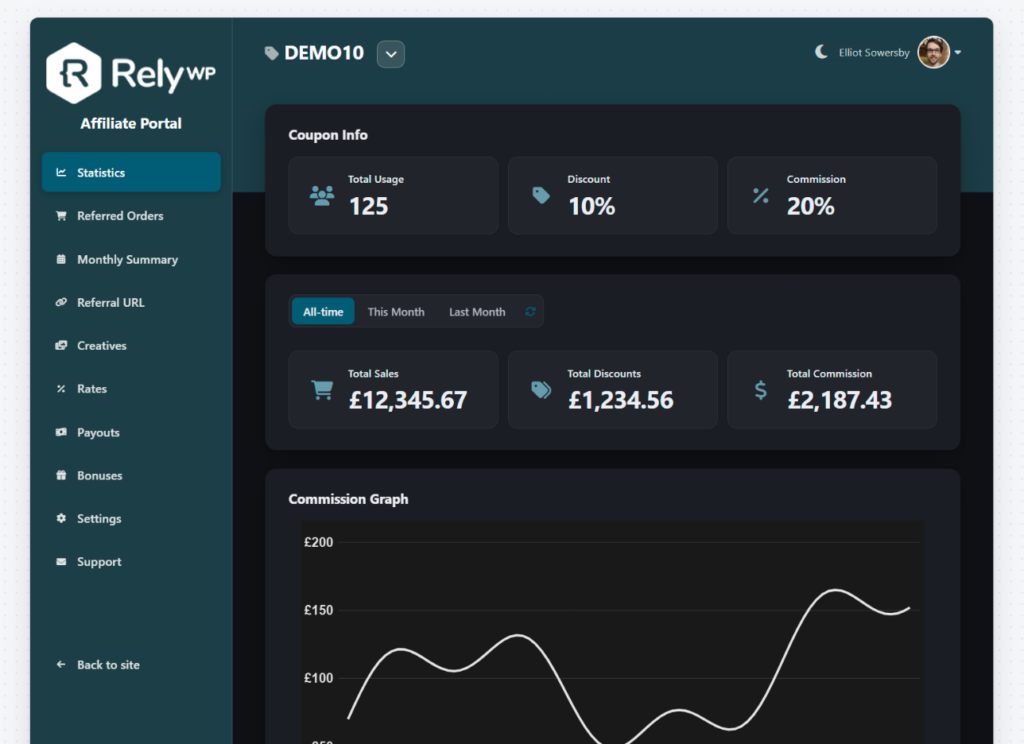Click the Discount value 10%
1024x744 pixels.
592,206
